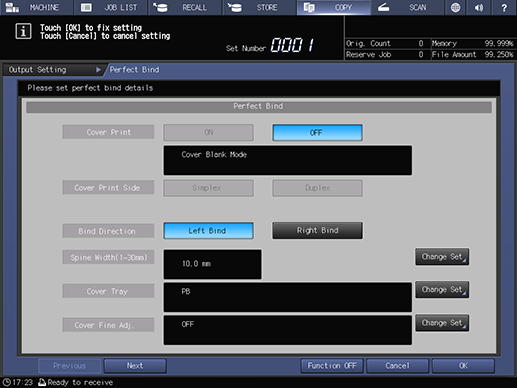Image resolution: width=517 pixels, height=388 pixels.
Task: Click the Bind Direction label
Action: (x=108, y=231)
